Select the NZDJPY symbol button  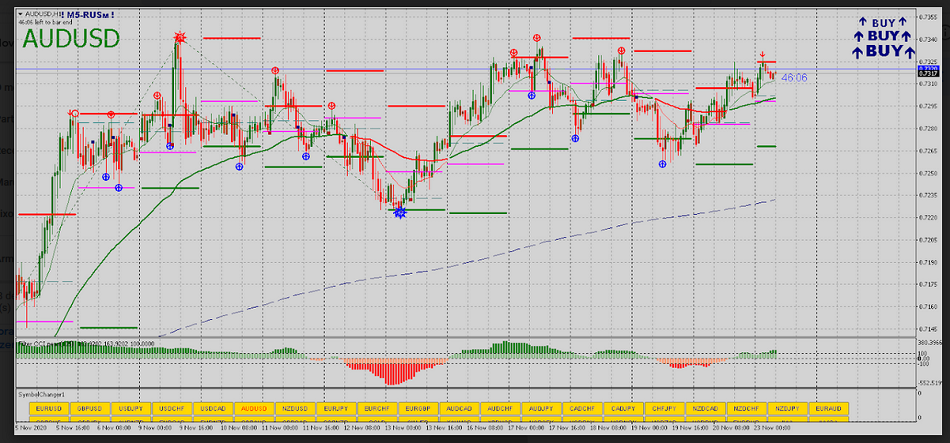click(x=787, y=409)
